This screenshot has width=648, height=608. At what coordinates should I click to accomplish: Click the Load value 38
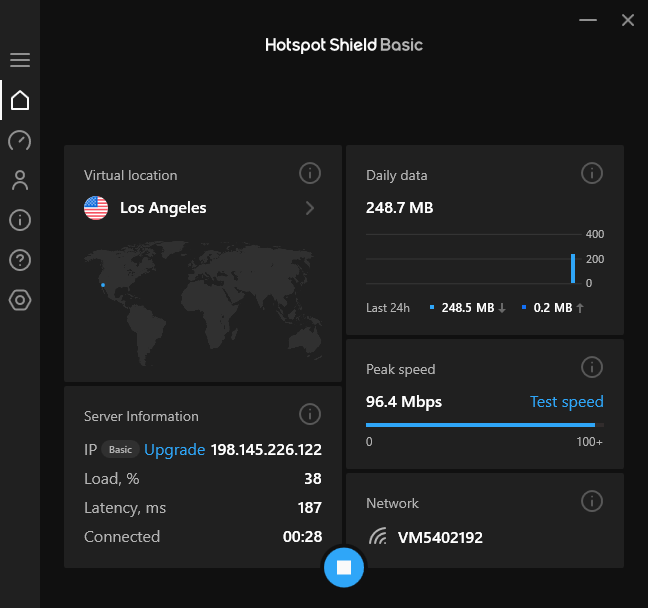point(313,479)
